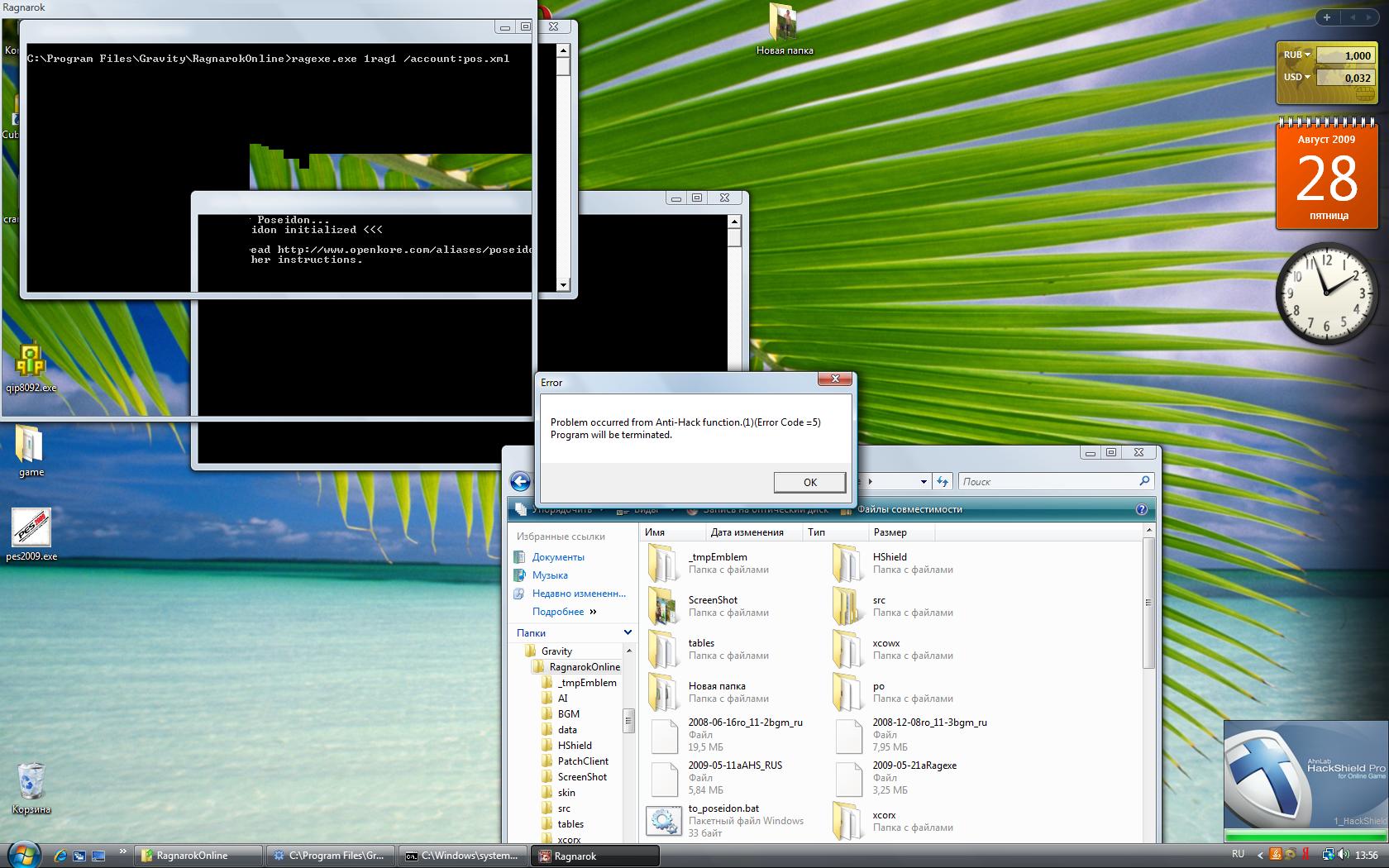Image resolution: width=1389 pixels, height=868 pixels.
Task: Expand the Подробнее favorites link
Action: coord(565,612)
